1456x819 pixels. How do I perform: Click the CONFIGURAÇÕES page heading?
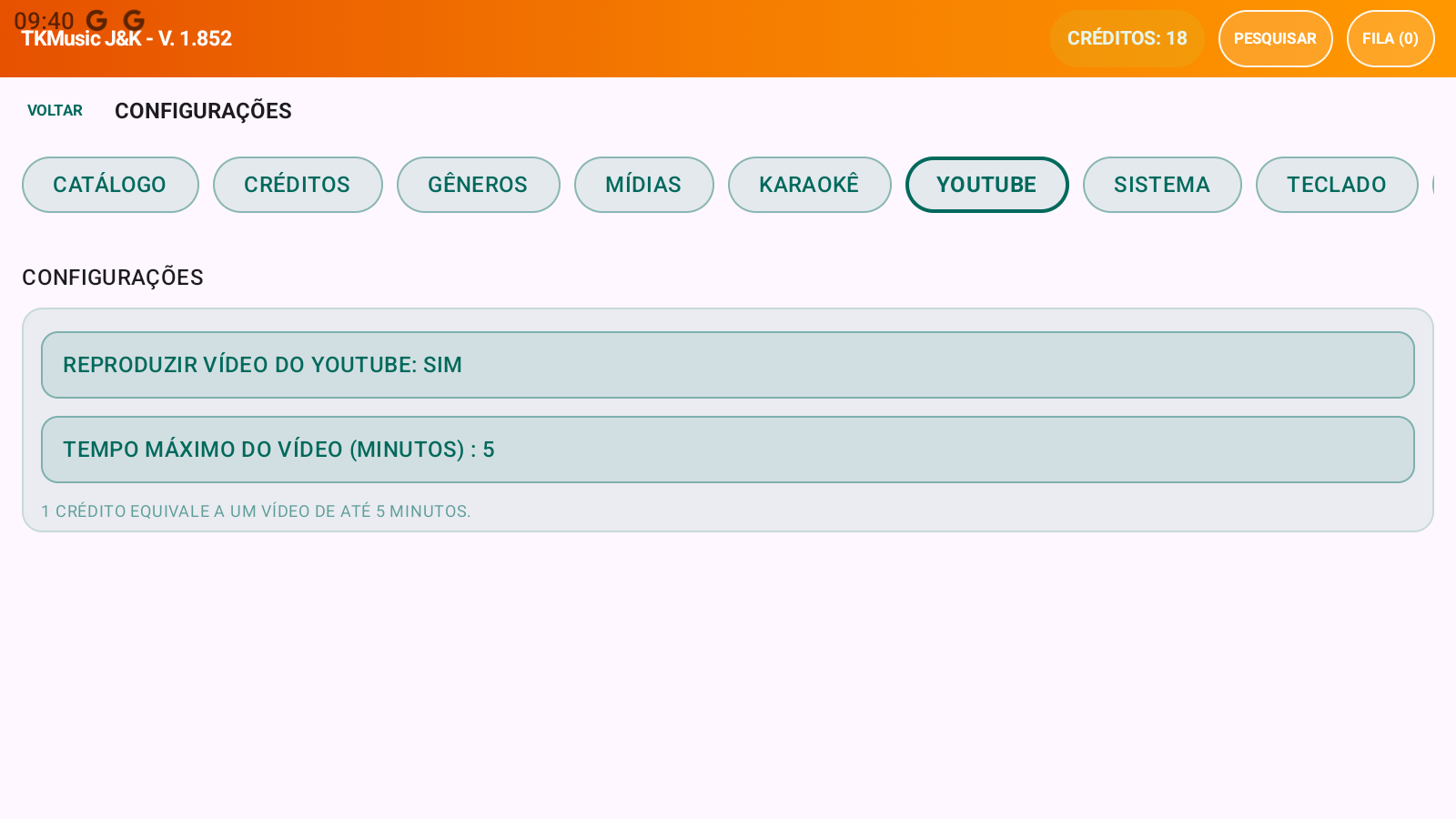[x=203, y=111]
